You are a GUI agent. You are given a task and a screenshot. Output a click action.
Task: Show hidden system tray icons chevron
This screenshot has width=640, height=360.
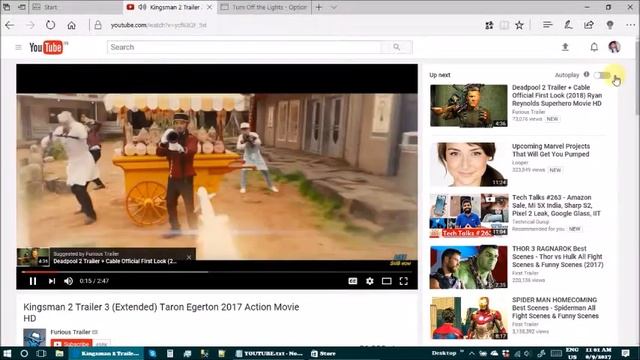[x=471, y=353]
